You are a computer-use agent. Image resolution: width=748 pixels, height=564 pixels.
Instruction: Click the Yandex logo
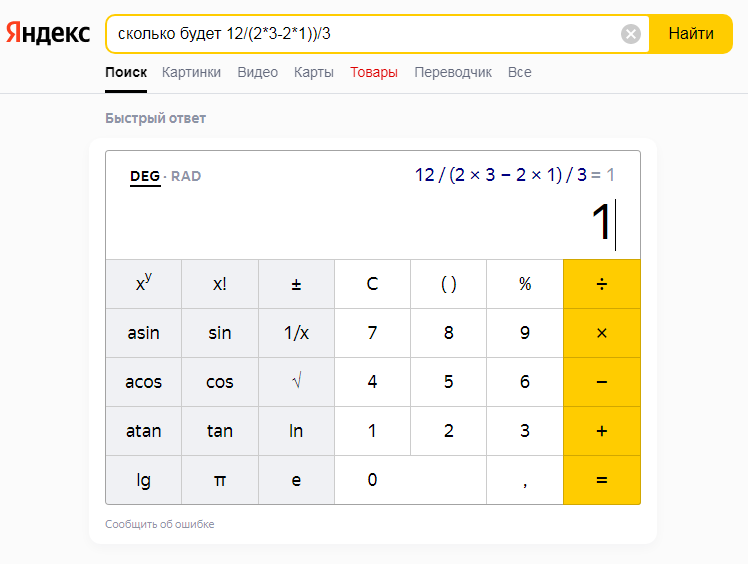48,34
